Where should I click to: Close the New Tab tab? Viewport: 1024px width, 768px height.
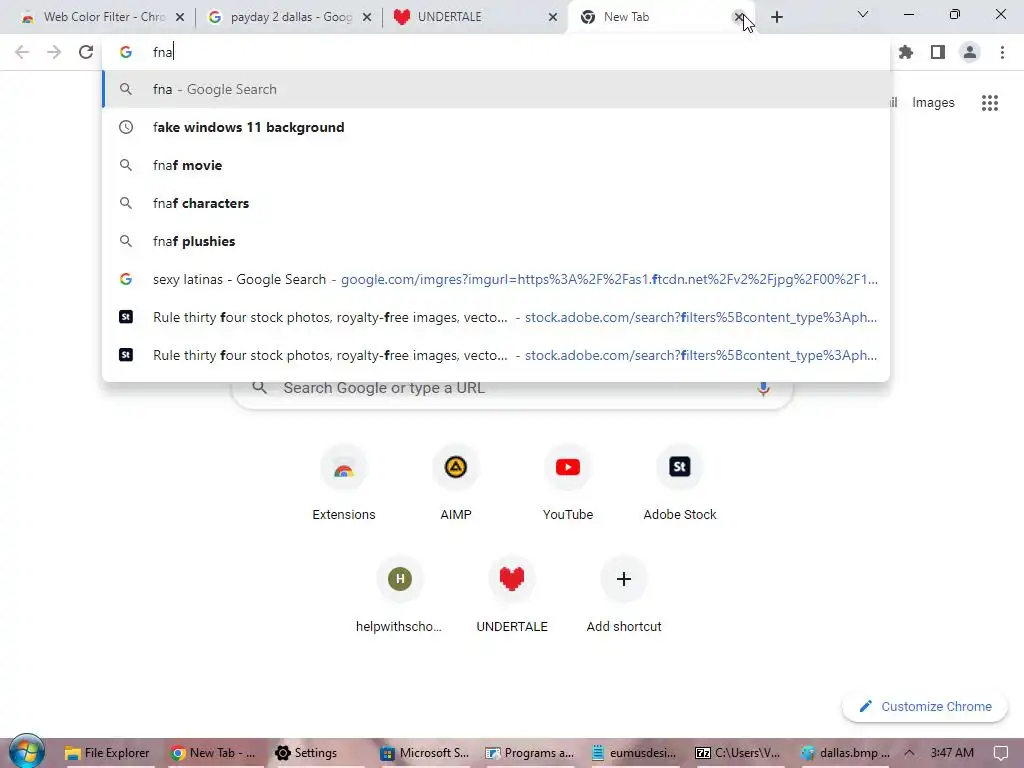click(x=739, y=18)
